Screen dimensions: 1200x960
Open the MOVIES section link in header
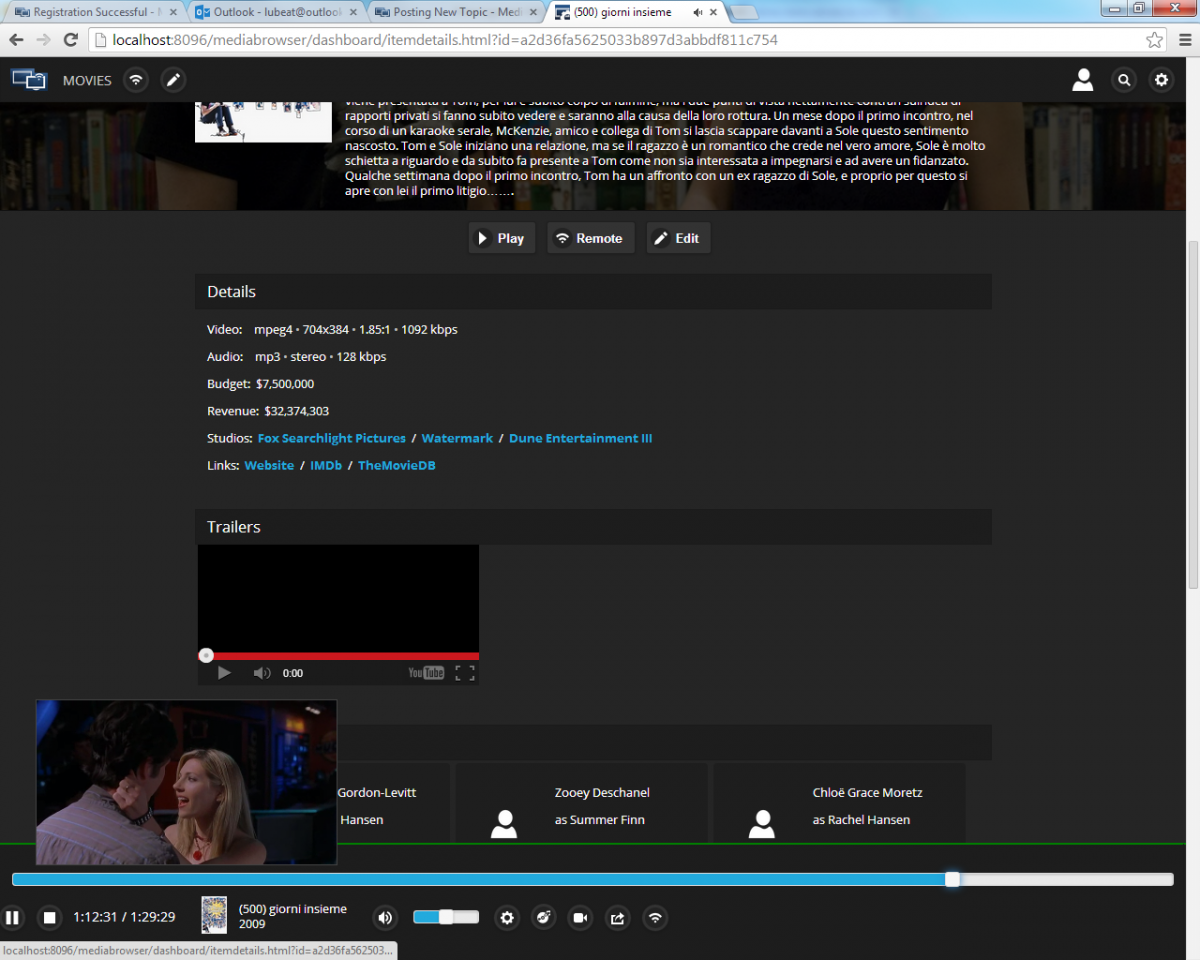click(x=87, y=81)
